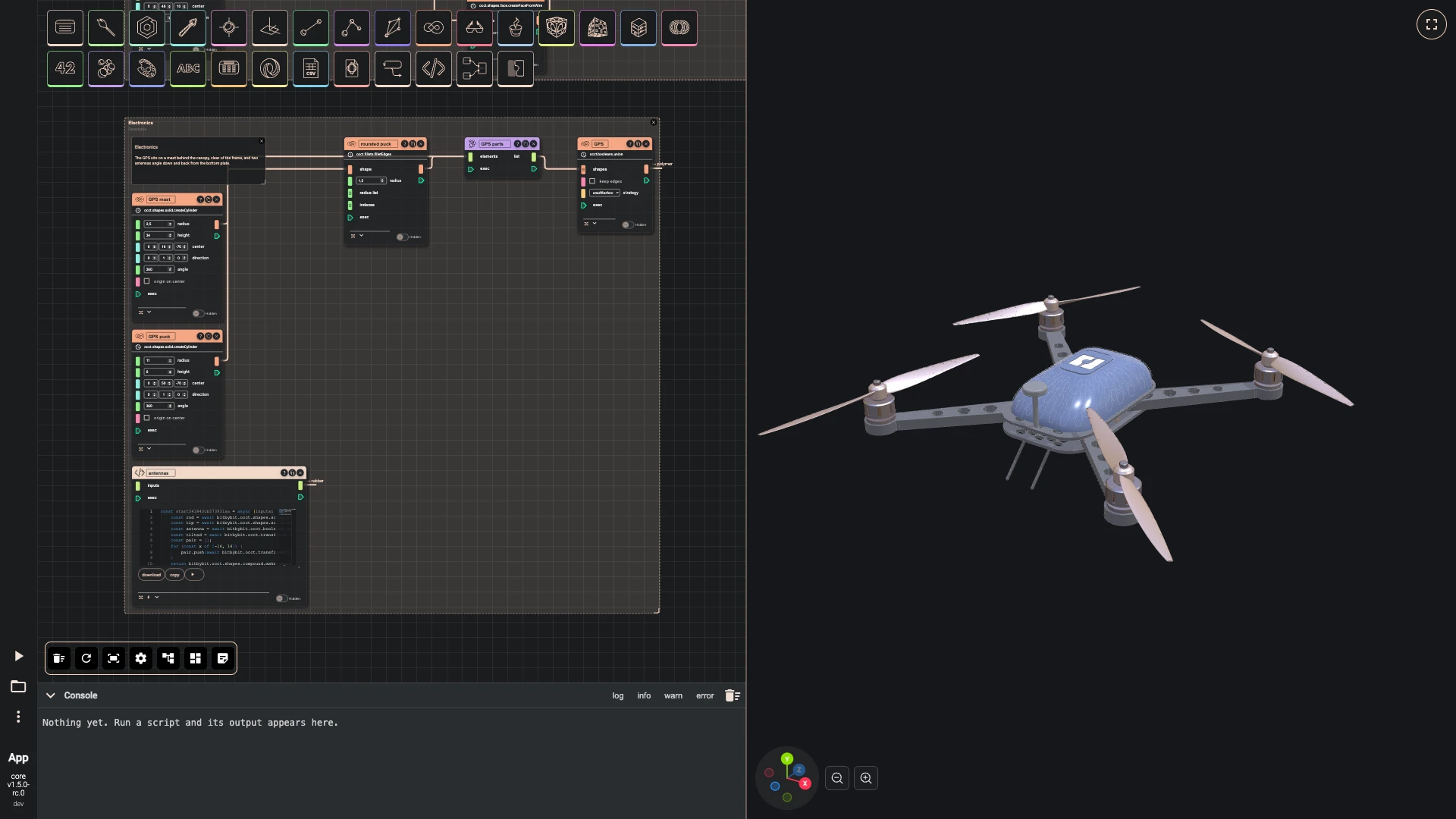Run the script with the sidebar play button

[18, 656]
